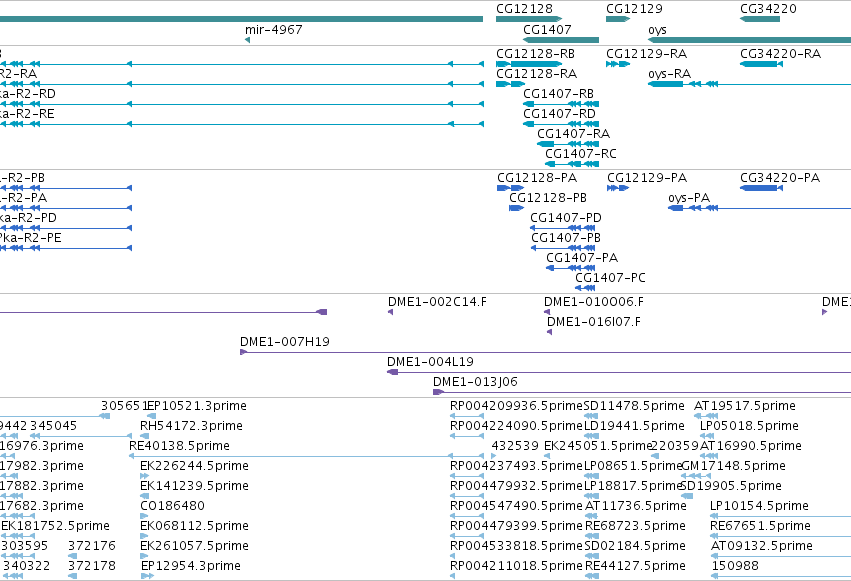
Task: Open transcript CG12128-RA
Action: tap(536, 74)
